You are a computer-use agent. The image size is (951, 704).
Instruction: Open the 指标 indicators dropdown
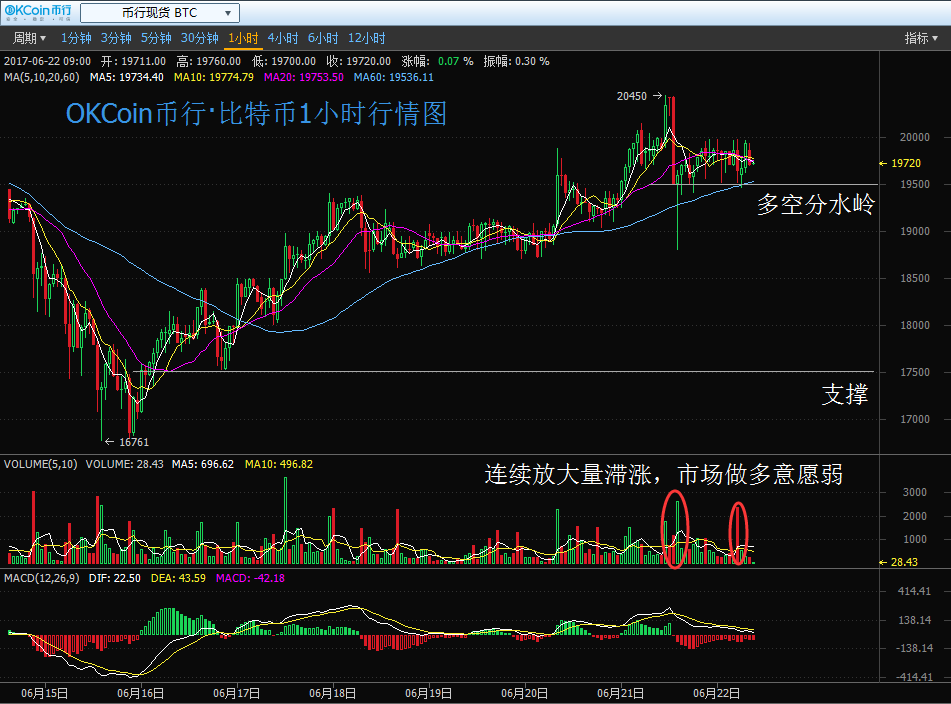pyautogui.click(x=921, y=38)
